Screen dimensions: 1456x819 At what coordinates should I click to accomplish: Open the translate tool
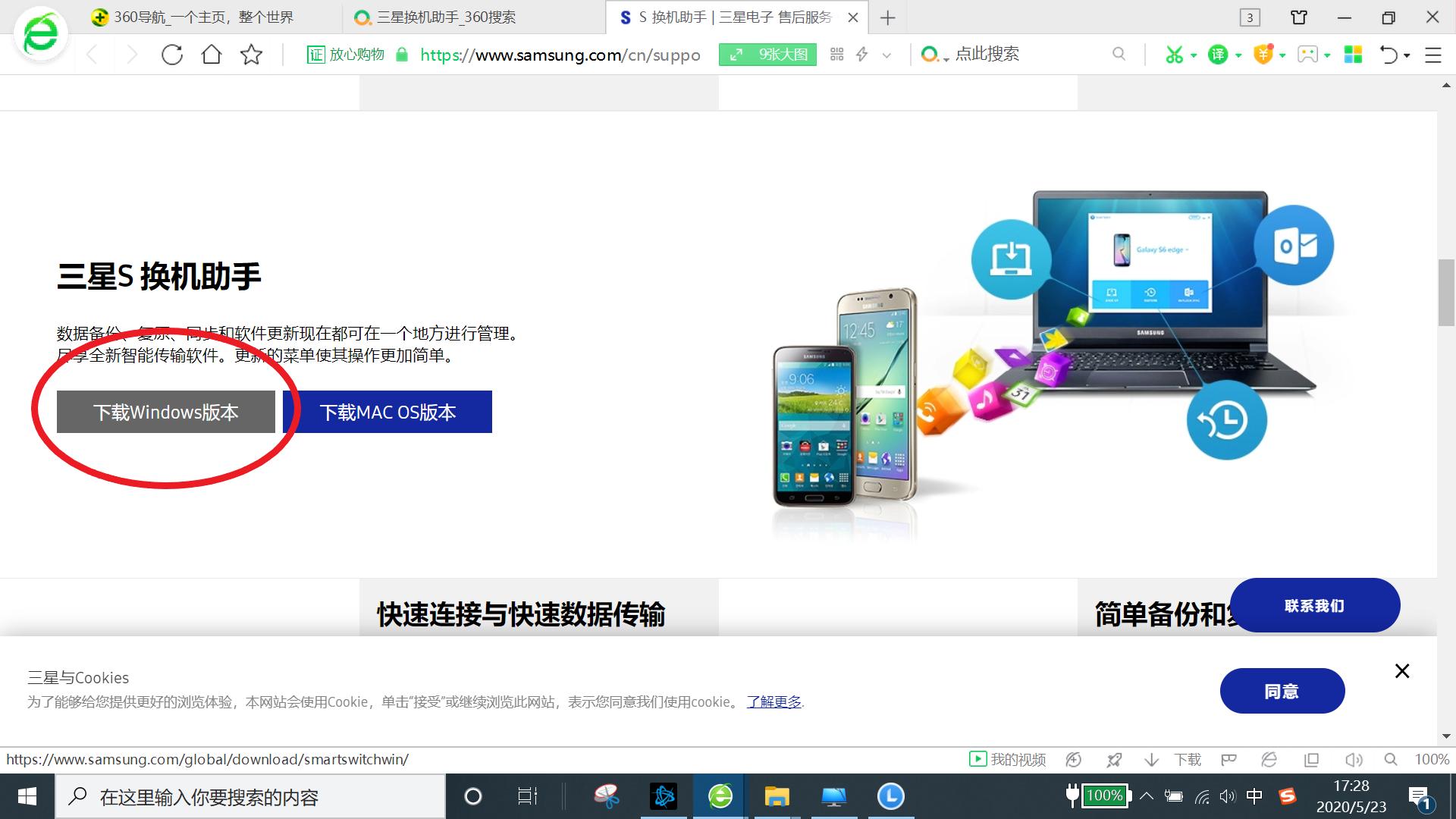point(1219,55)
